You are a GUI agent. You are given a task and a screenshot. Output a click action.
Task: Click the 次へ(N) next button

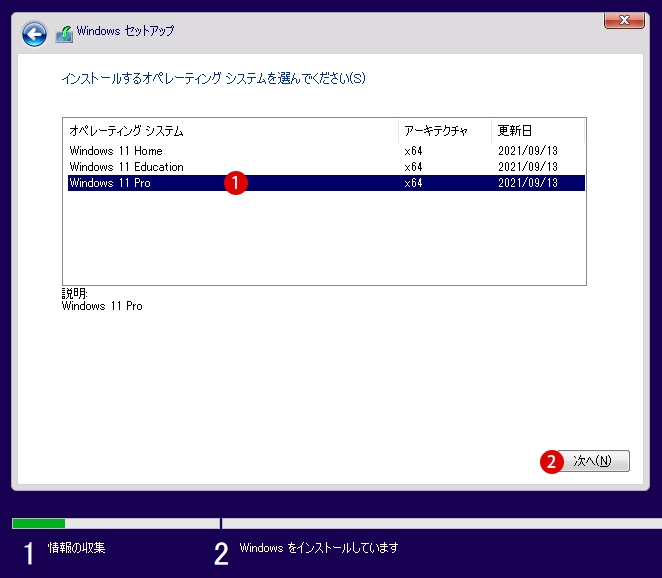(593, 461)
